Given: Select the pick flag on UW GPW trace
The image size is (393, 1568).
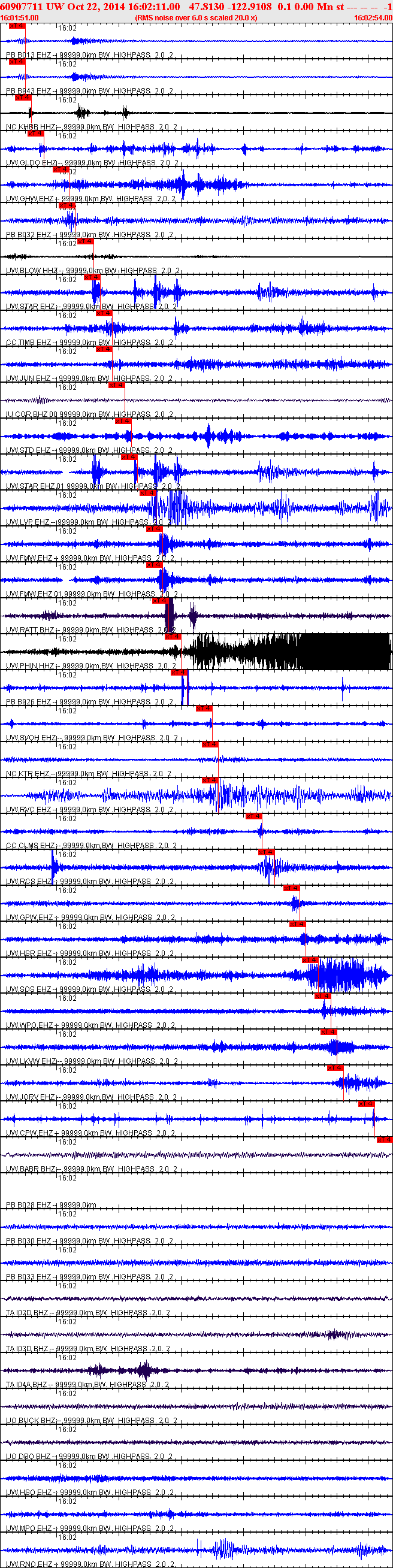Looking at the screenshot, I should pyautogui.click(x=292, y=888).
